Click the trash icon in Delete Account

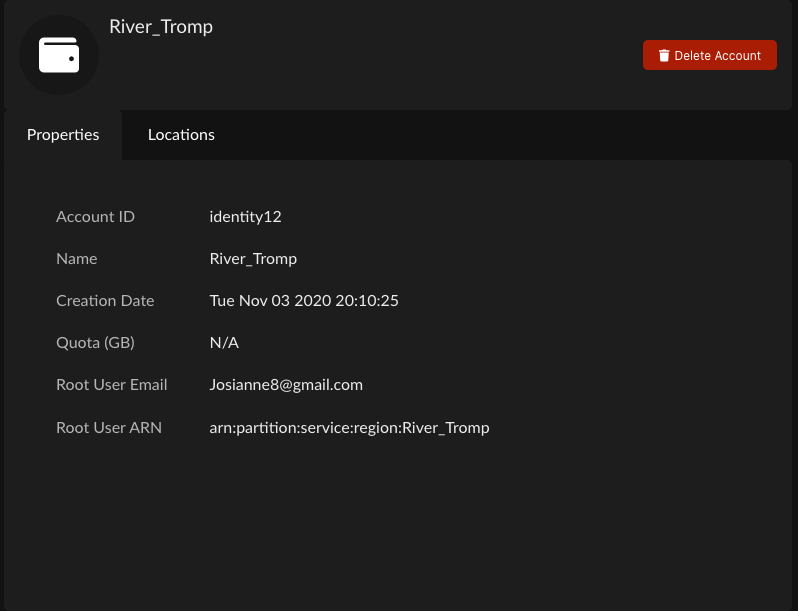[x=664, y=55]
